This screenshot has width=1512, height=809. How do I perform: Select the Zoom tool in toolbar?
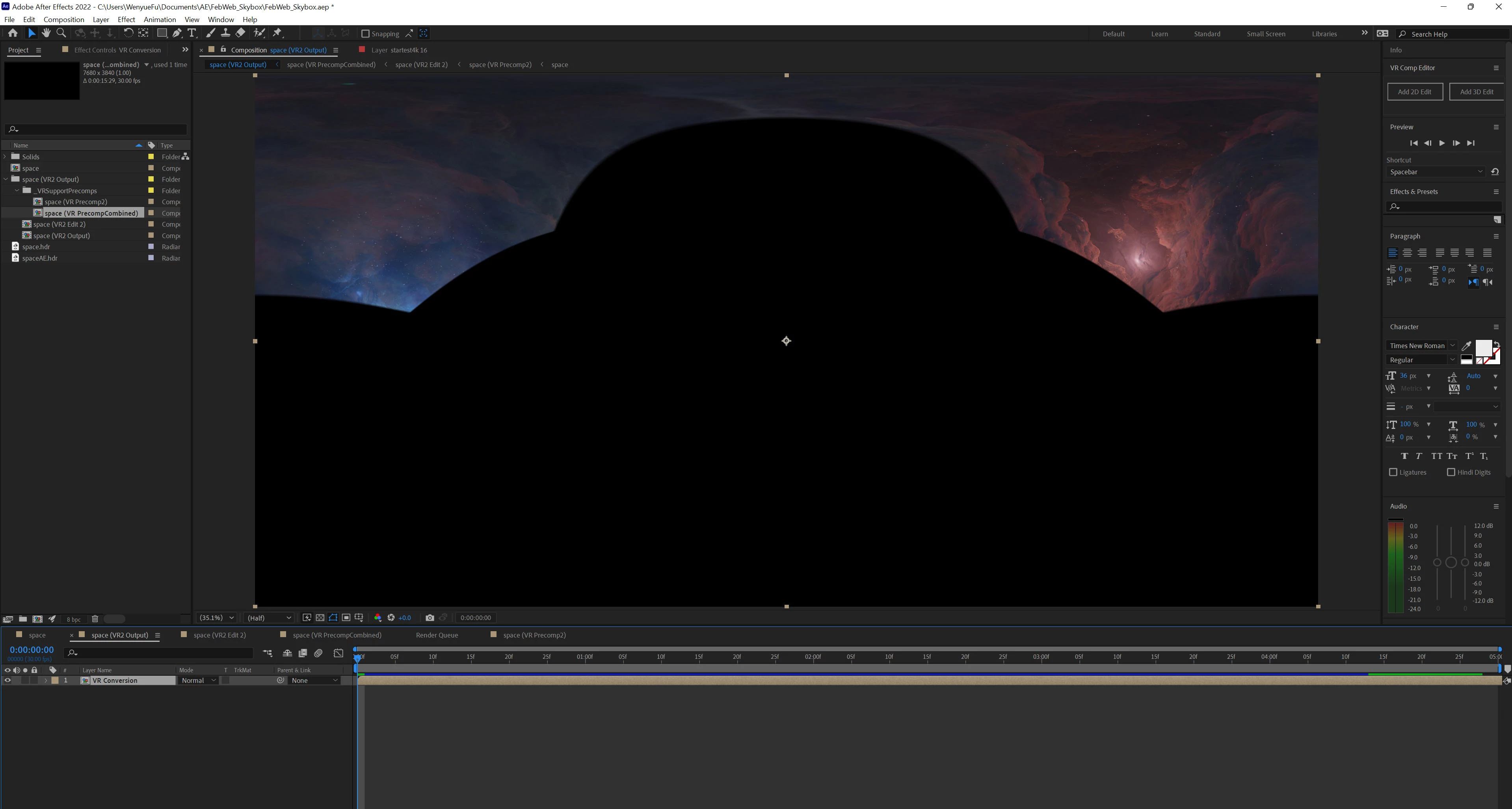61,34
